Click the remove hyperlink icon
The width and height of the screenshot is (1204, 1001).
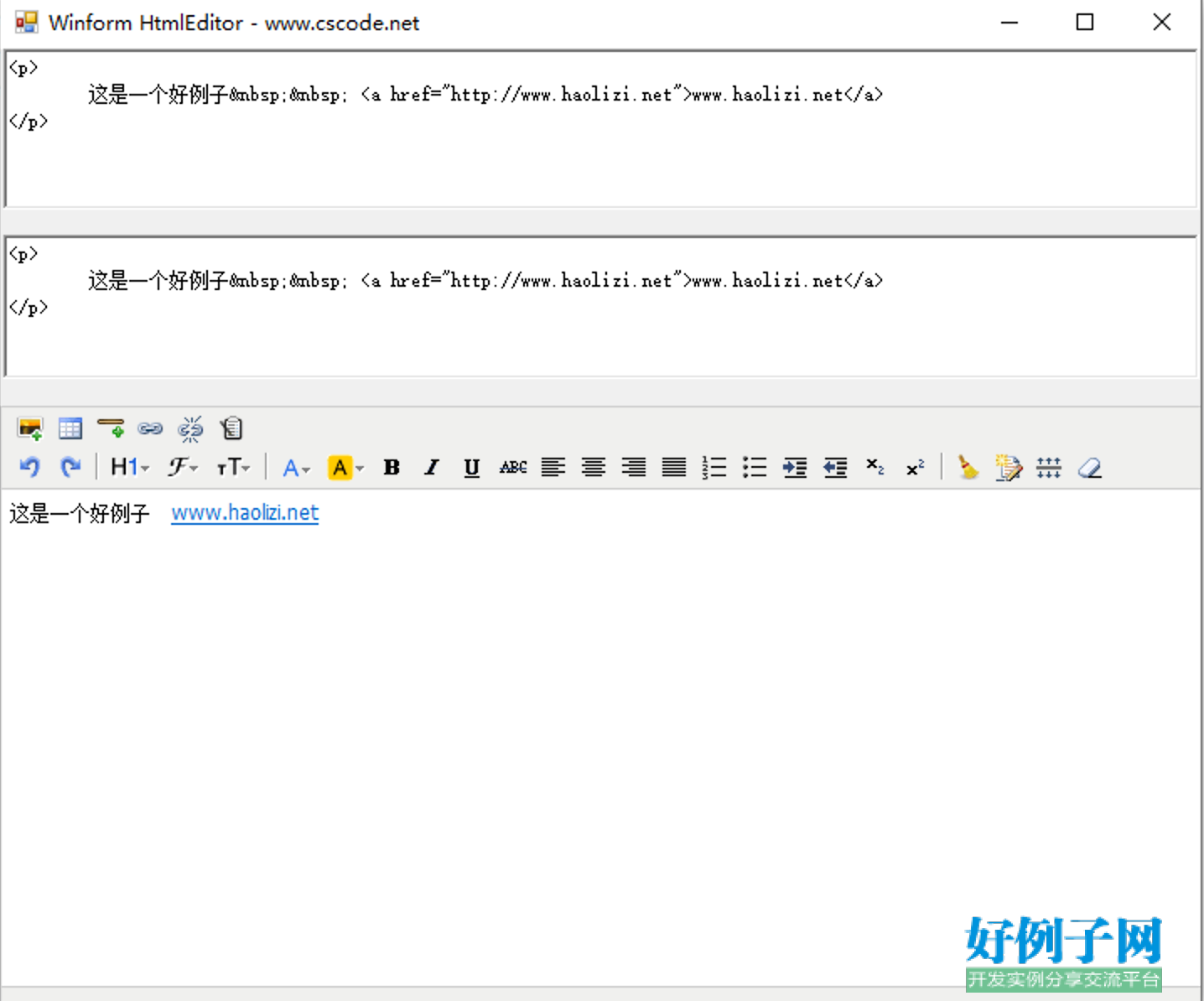(191, 428)
